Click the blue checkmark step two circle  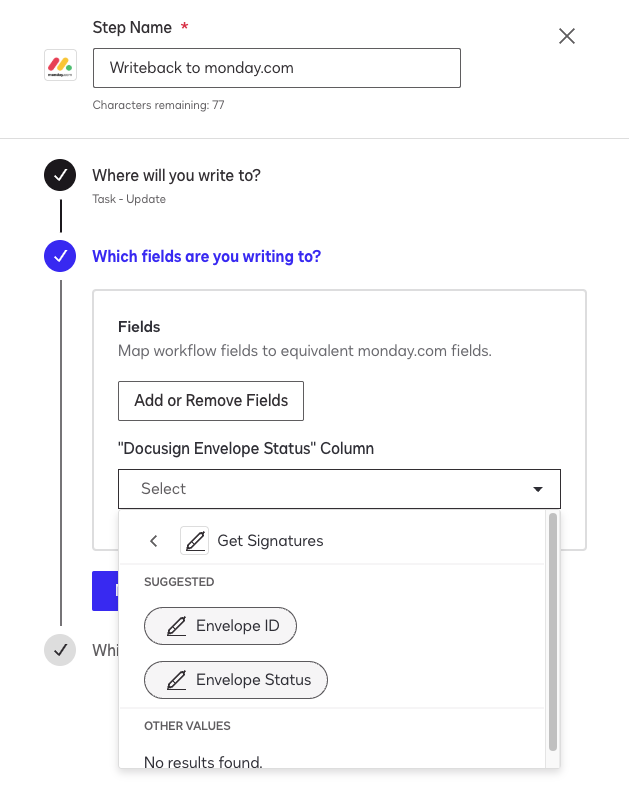point(60,256)
